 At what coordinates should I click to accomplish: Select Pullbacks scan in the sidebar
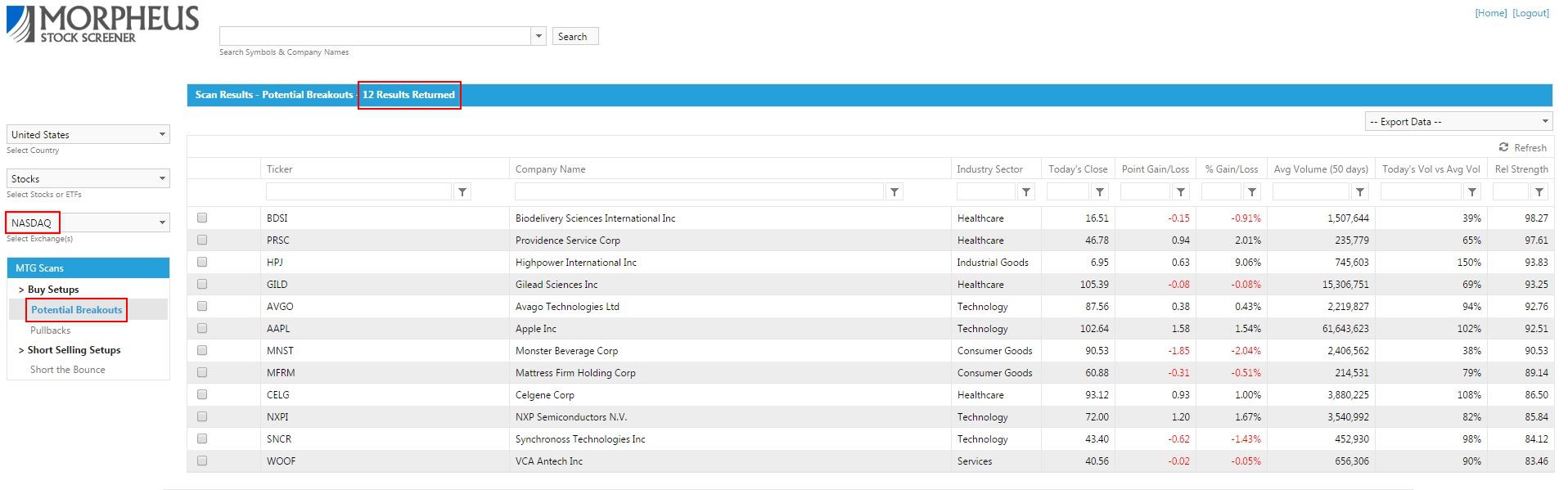51,330
